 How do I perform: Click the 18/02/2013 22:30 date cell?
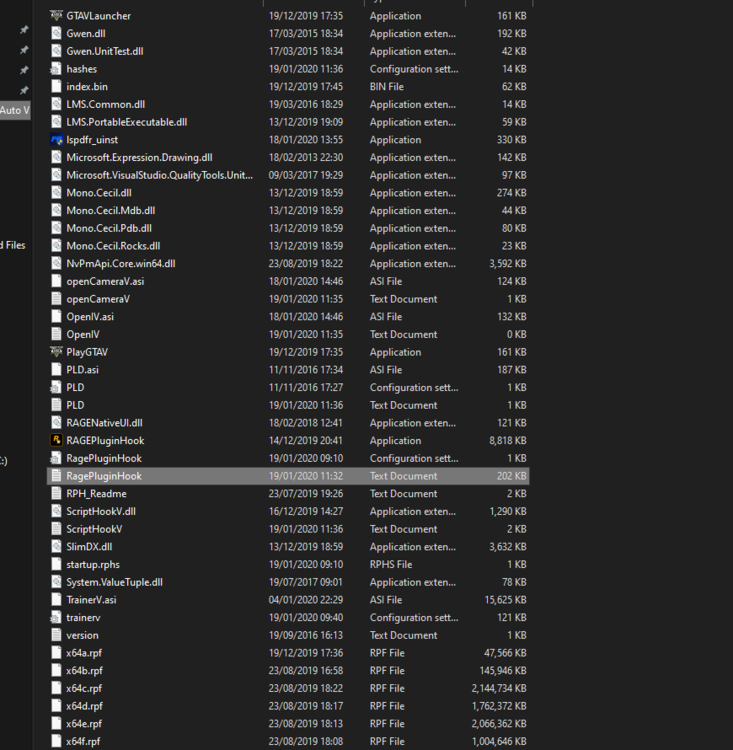click(306, 157)
